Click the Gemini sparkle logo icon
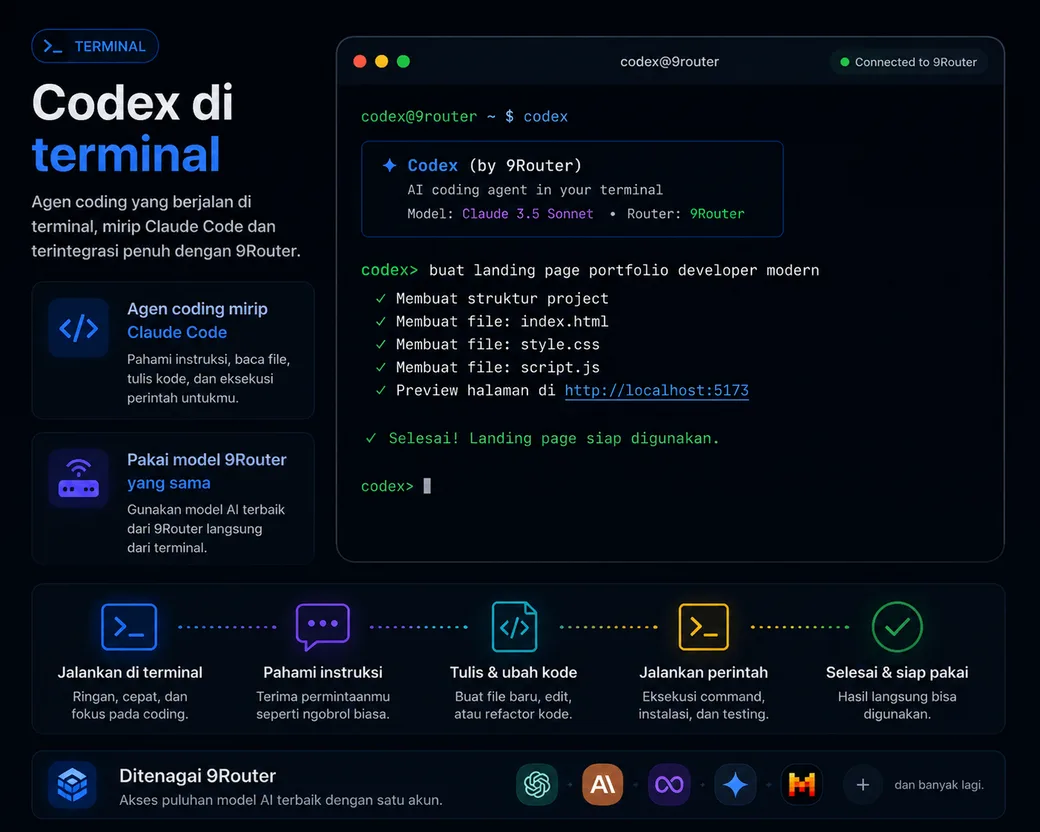Viewport: 1040px width, 832px height. pos(735,785)
